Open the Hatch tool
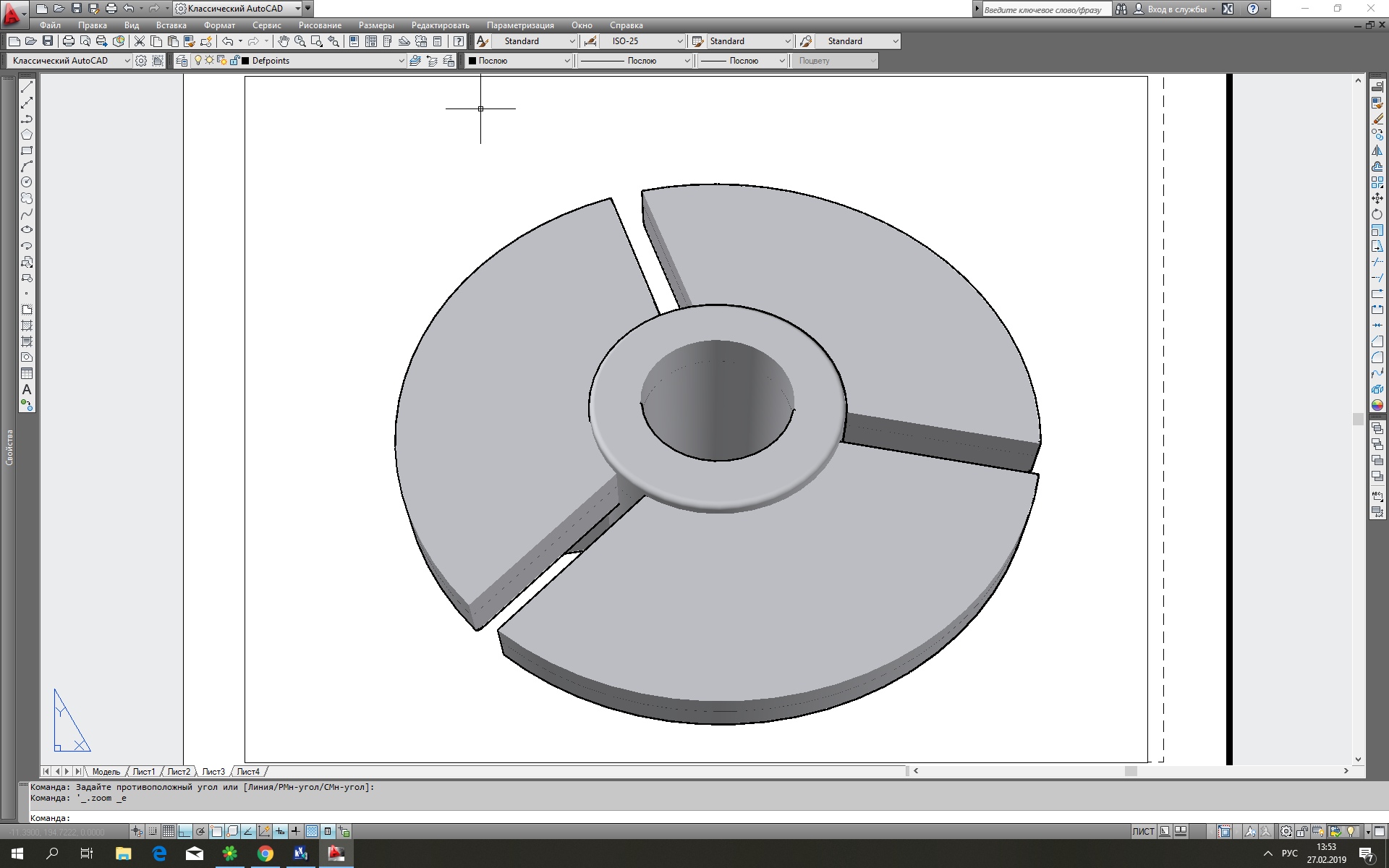Image resolution: width=1389 pixels, height=868 pixels. (x=27, y=325)
